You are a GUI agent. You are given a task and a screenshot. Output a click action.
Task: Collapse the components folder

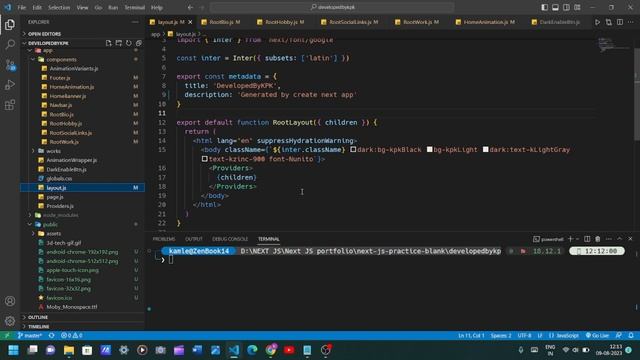click(x=61, y=60)
